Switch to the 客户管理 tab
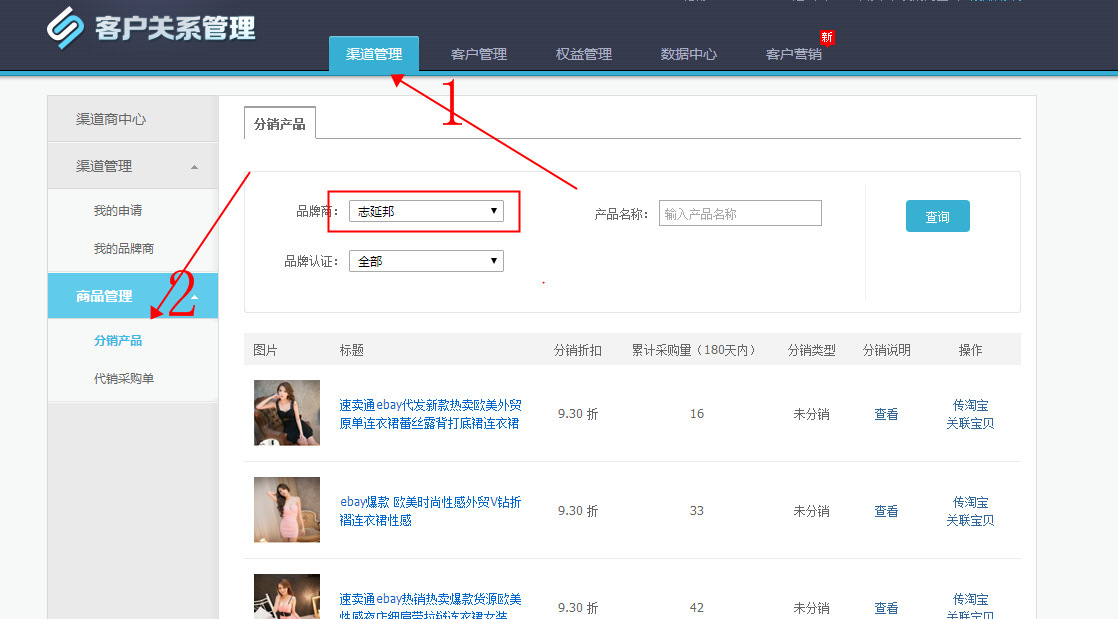The image size is (1118, 619). 479,54
